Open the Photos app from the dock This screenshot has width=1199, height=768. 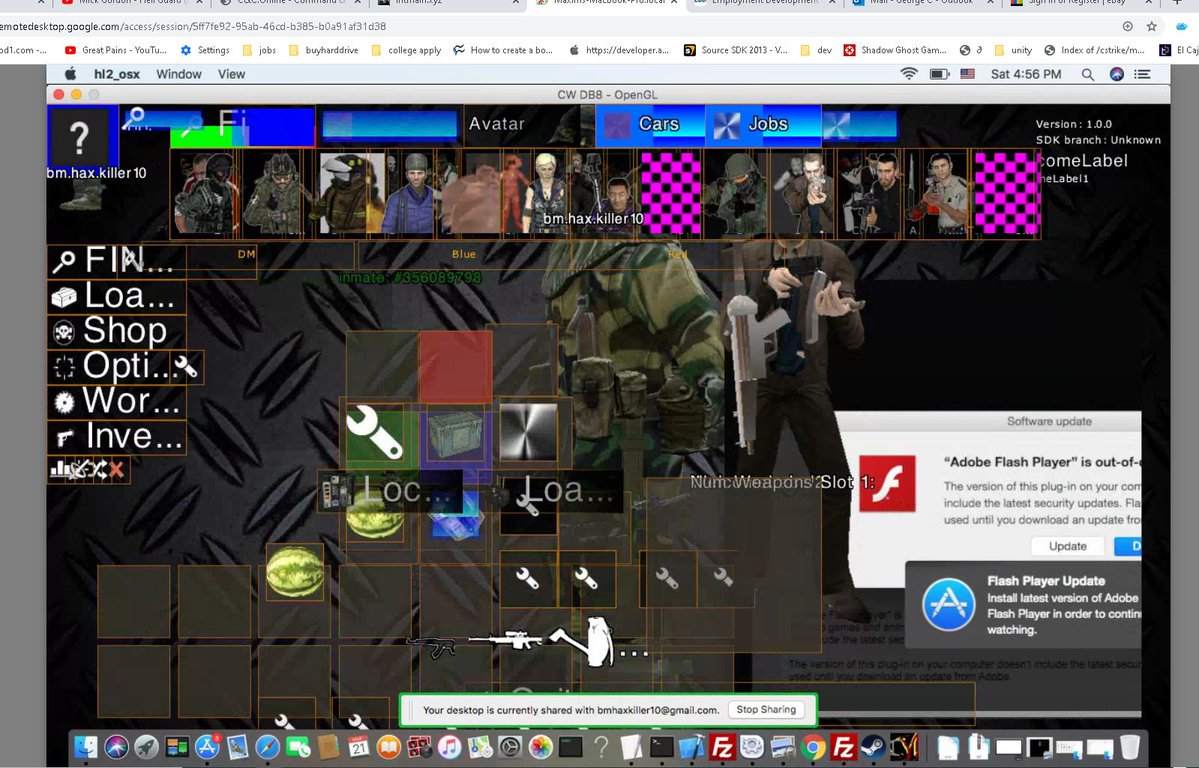point(540,747)
